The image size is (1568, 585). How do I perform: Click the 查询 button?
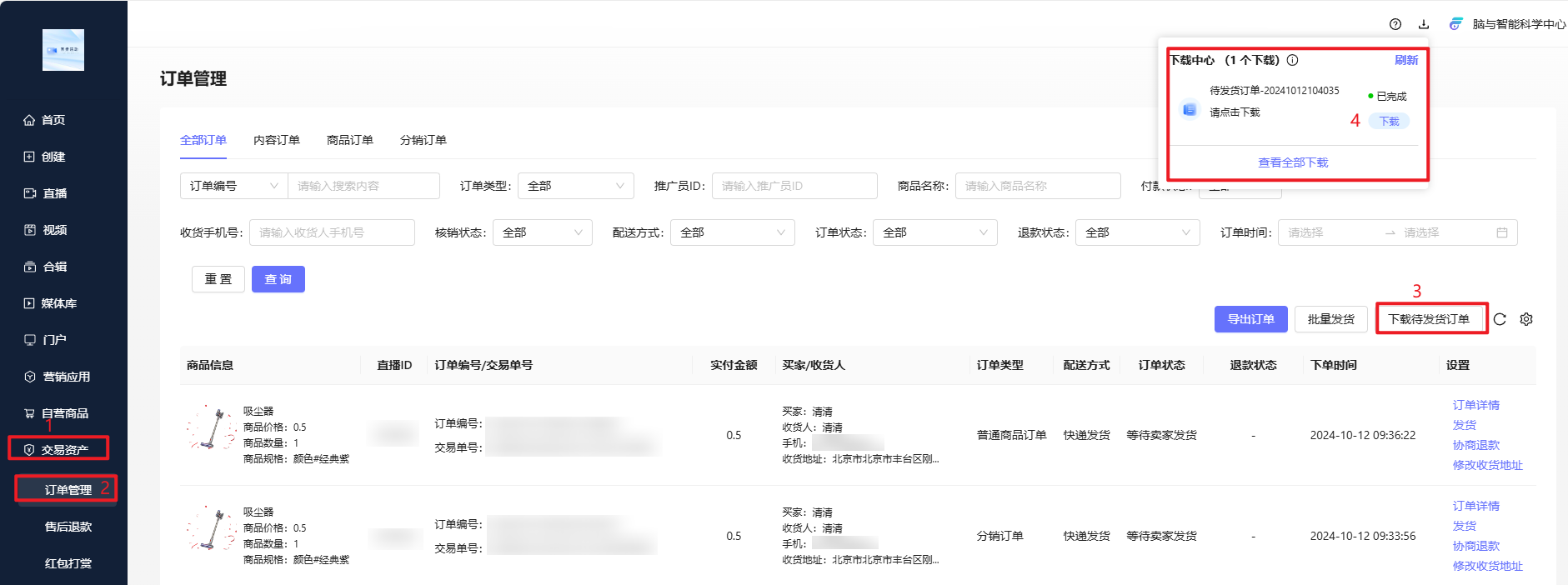pos(278,279)
